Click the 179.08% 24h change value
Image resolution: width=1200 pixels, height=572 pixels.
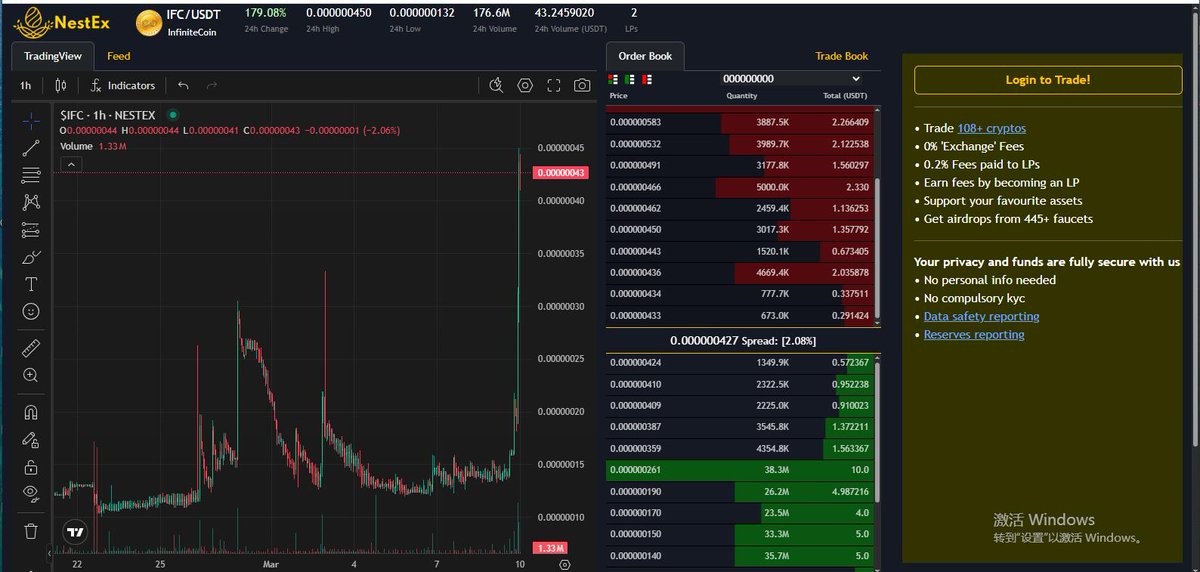265,14
